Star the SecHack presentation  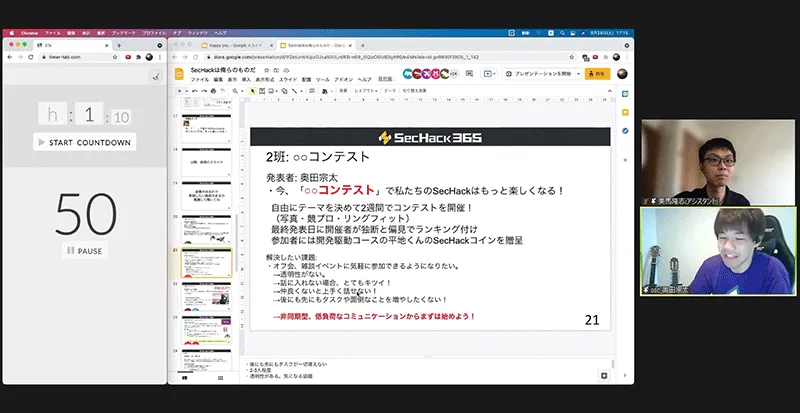coord(266,70)
